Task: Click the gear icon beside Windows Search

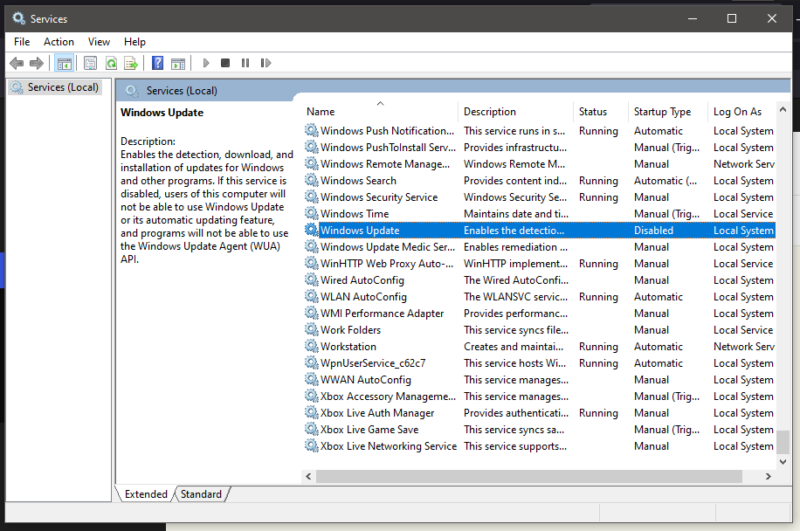Action: pyautogui.click(x=311, y=180)
